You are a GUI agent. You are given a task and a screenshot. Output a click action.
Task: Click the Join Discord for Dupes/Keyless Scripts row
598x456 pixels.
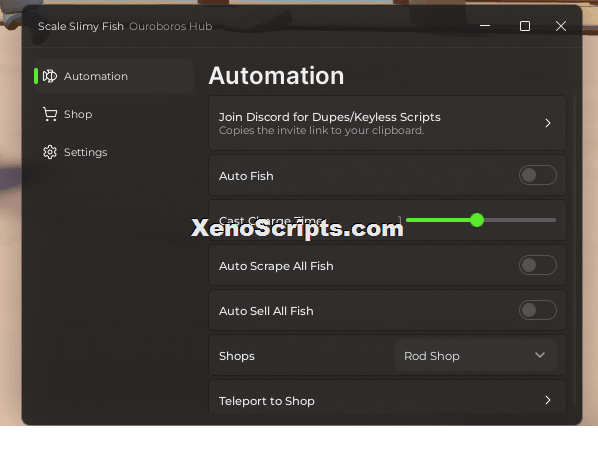tap(387, 123)
